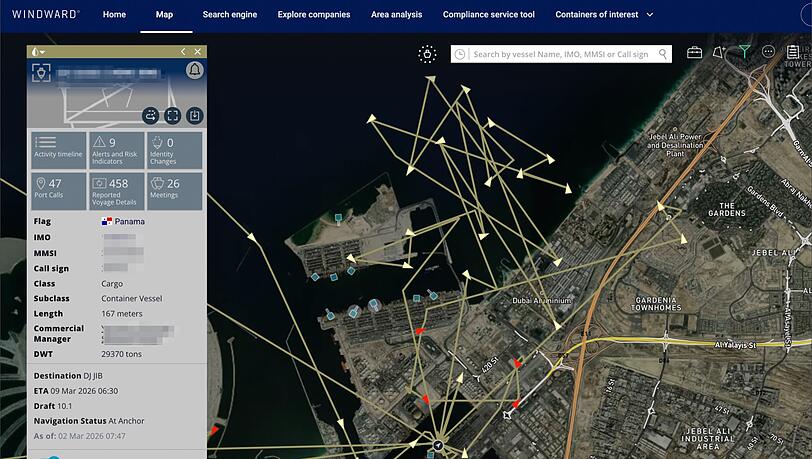812x459 pixels.
Task: Click the add alert bell toolbar icon
Action: pyautogui.click(x=719, y=52)
